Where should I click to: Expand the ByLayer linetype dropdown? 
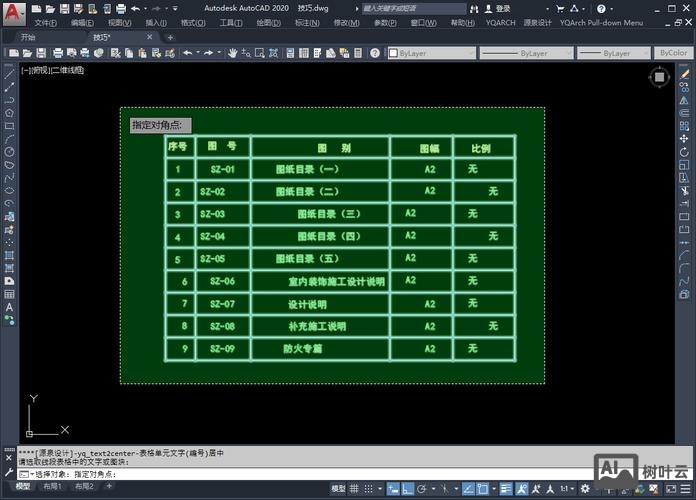534,53
